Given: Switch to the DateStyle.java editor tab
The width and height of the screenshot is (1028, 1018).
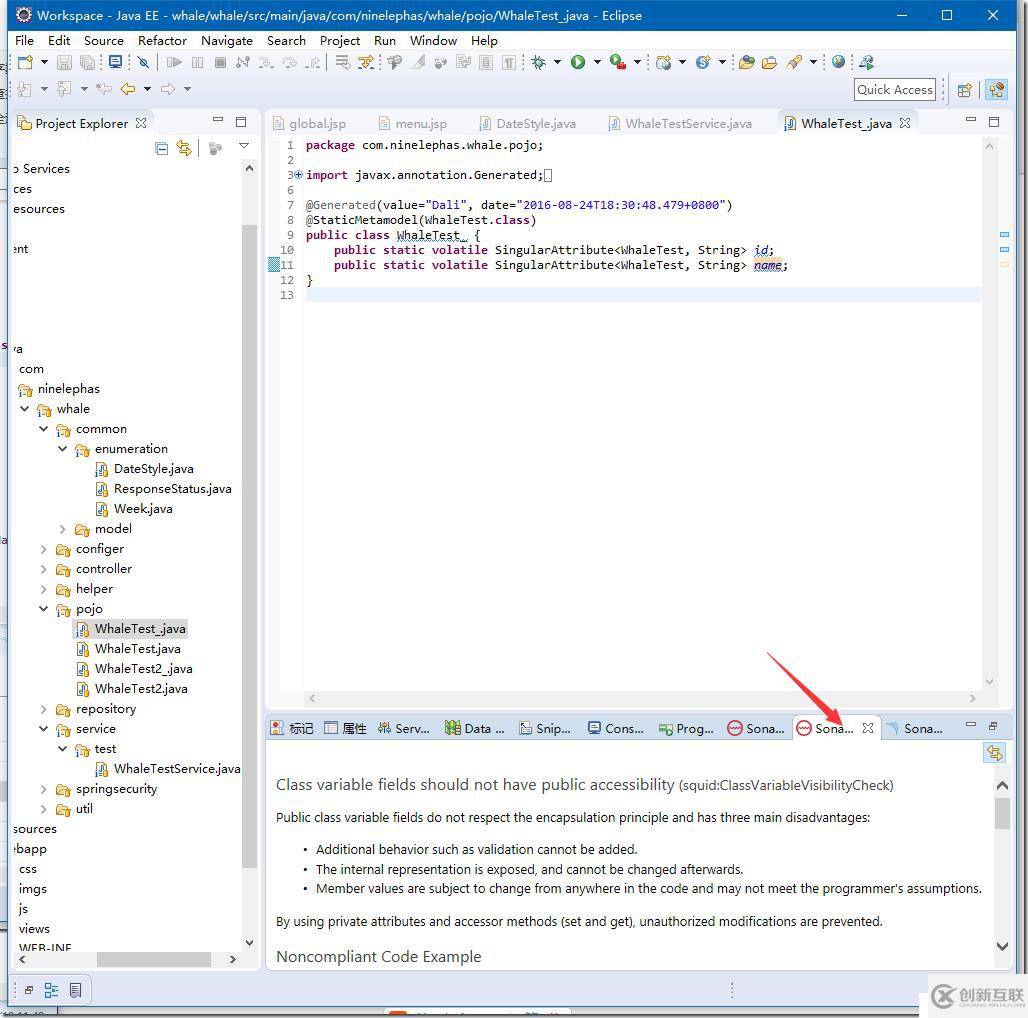Looking at the screenshot, I should [528, 123].
